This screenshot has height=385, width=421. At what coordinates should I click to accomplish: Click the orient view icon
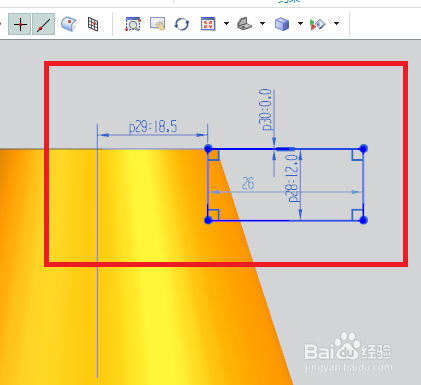pyautogui.click(x=244, y=24)
